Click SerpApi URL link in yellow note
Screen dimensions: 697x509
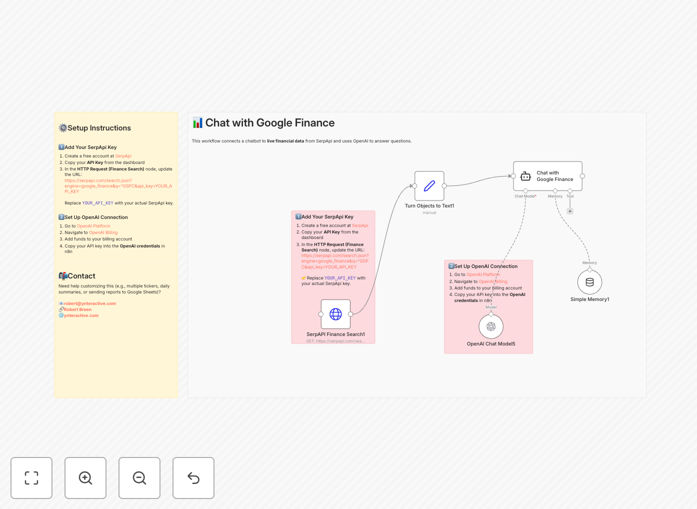click(118, 186)
